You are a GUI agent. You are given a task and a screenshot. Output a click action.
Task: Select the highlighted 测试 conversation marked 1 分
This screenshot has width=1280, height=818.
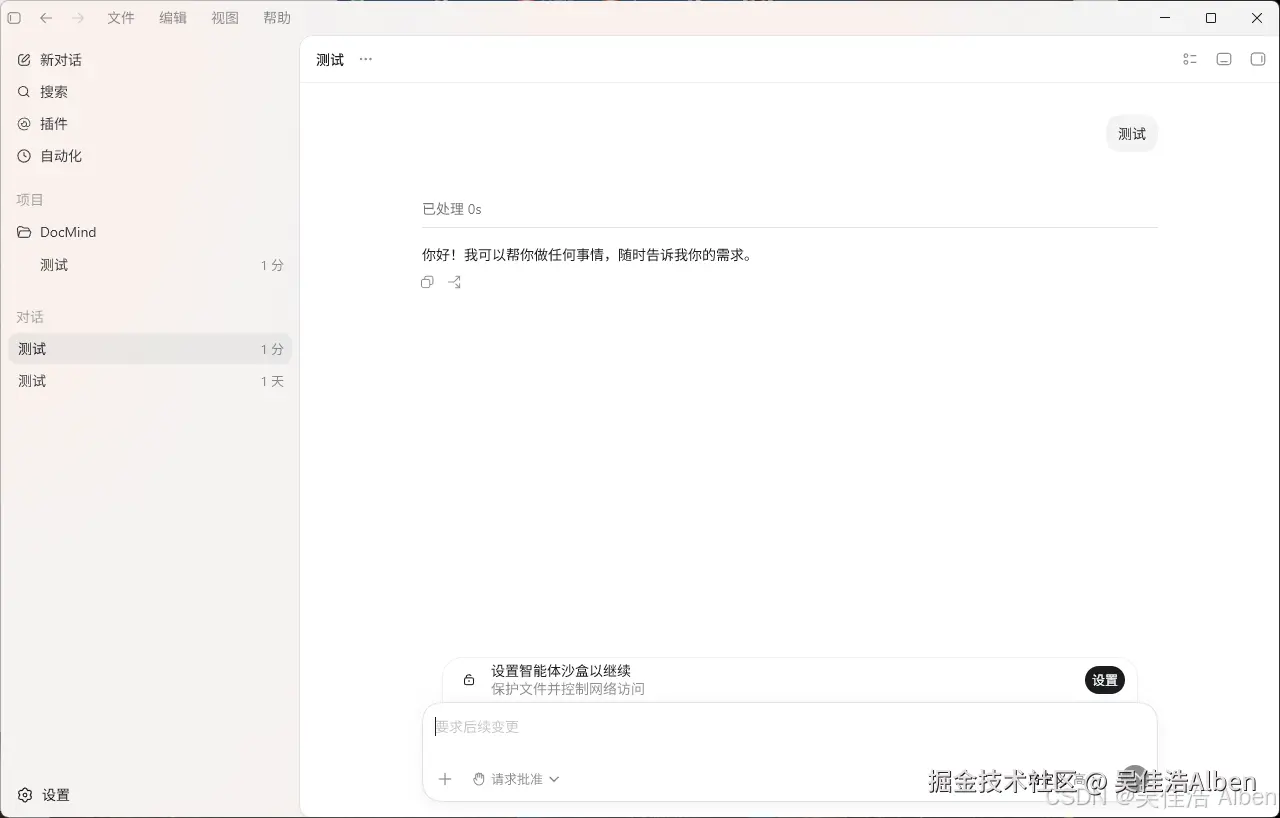(150, 349)
